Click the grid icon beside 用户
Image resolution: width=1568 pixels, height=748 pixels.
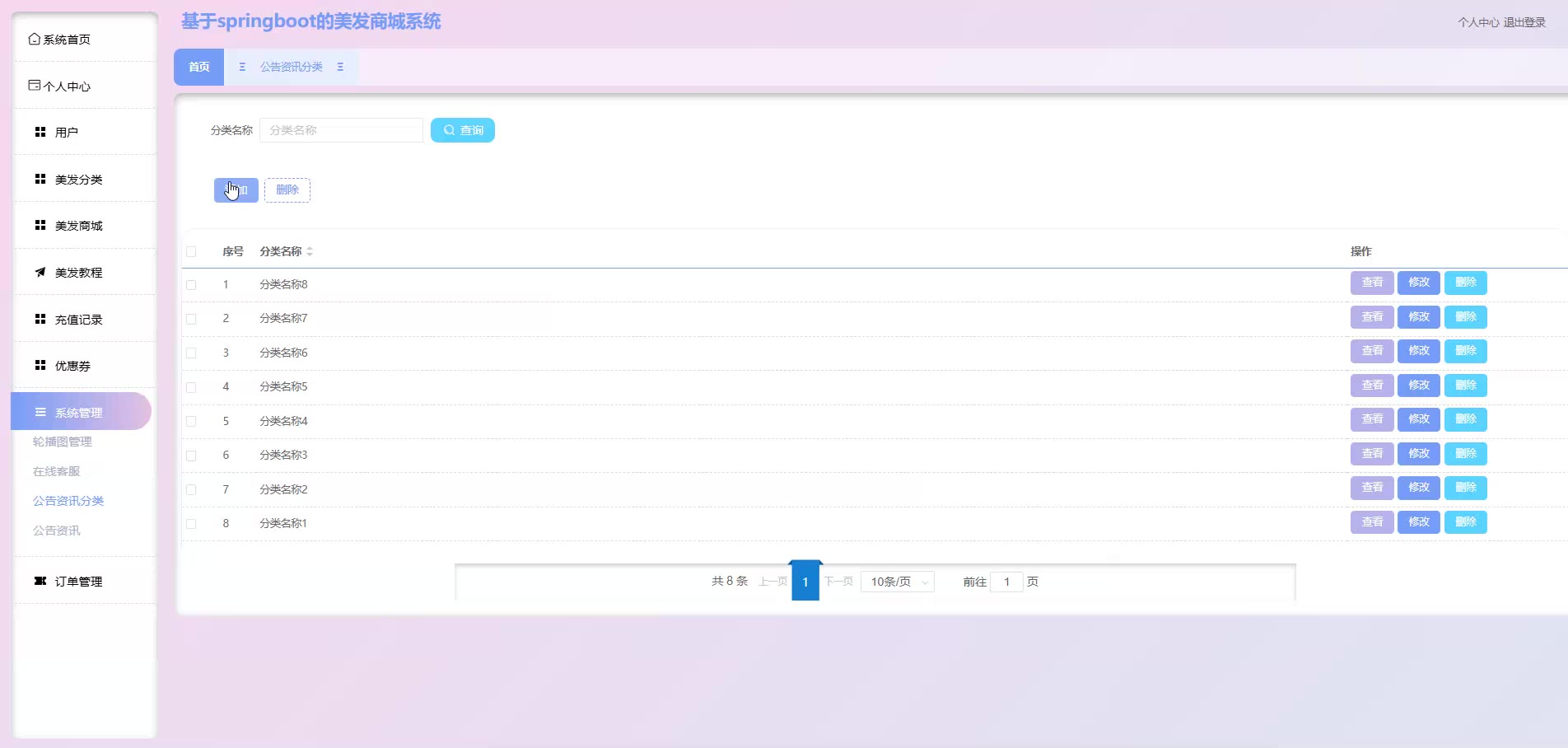click(x=40, y=132)
